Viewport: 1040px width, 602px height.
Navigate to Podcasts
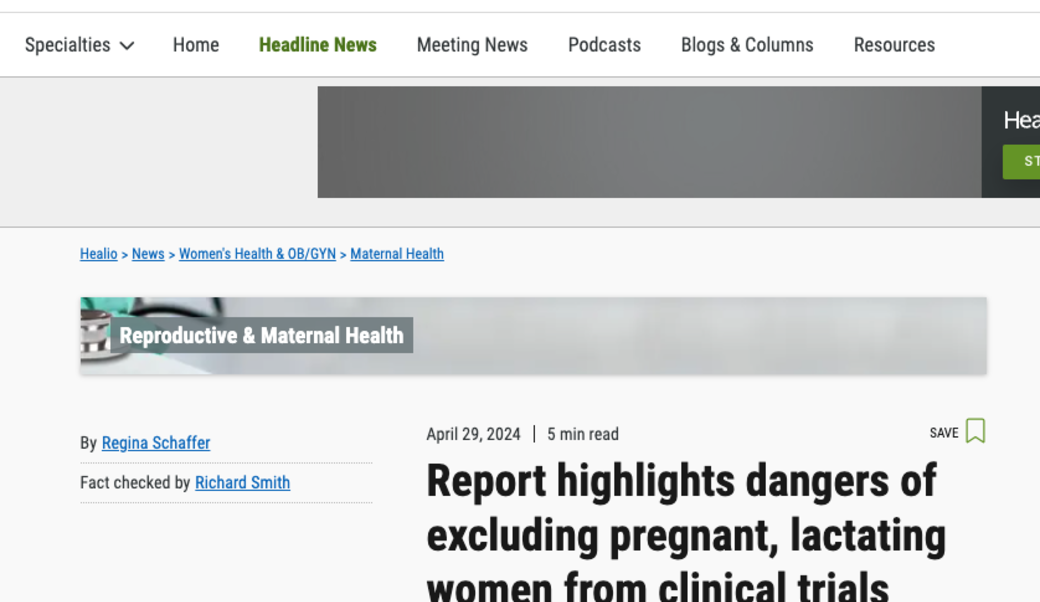[604, 45]
